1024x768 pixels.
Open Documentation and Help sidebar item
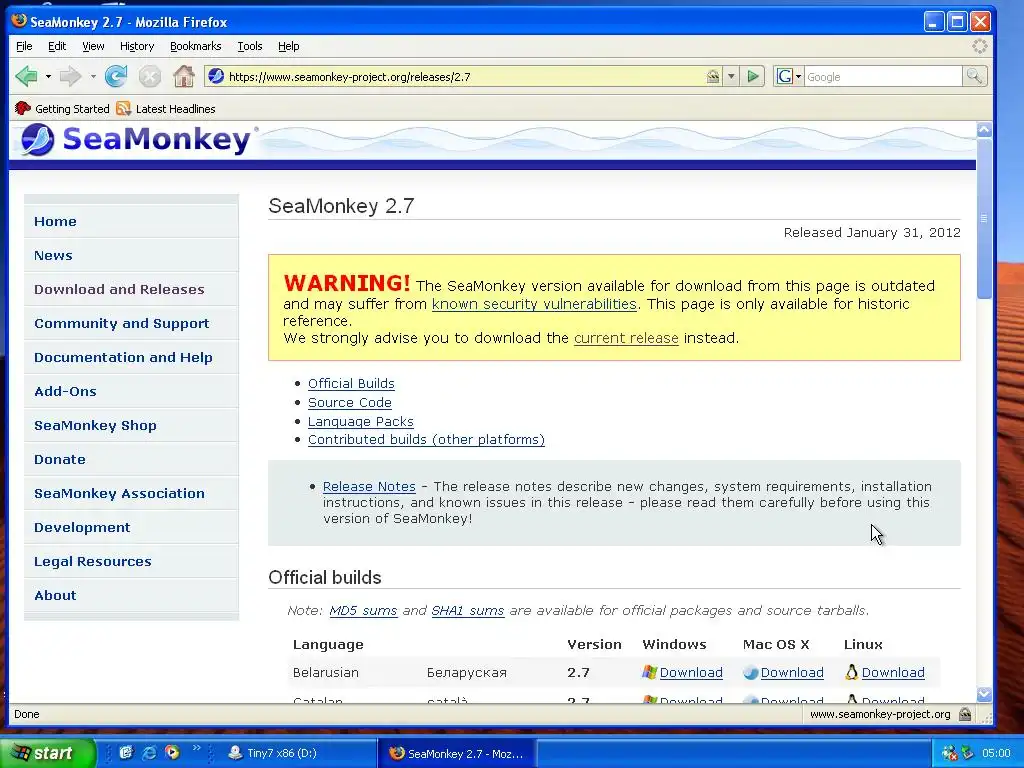click(x=131, y=357)
